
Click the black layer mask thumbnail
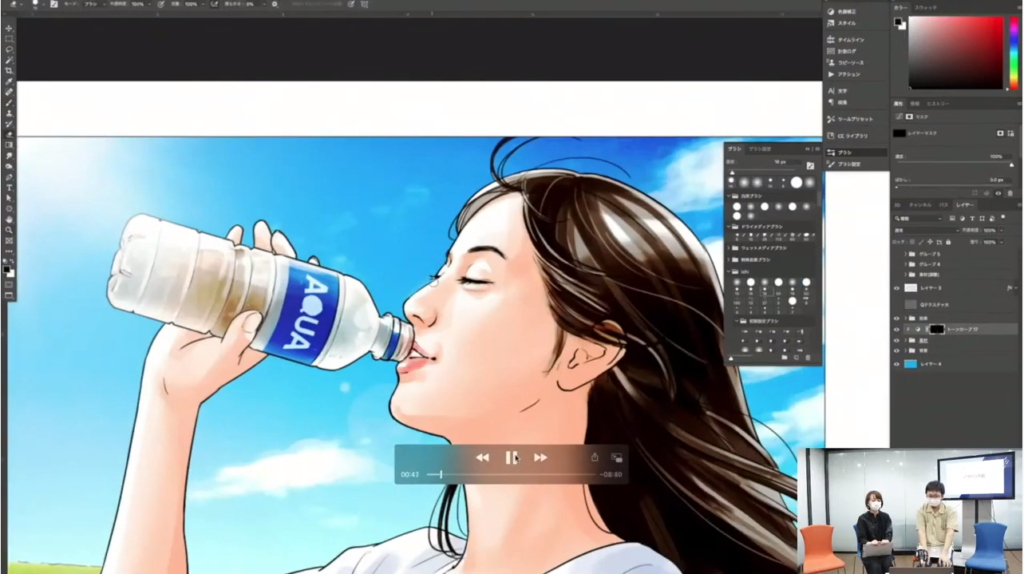pos(936,330)
